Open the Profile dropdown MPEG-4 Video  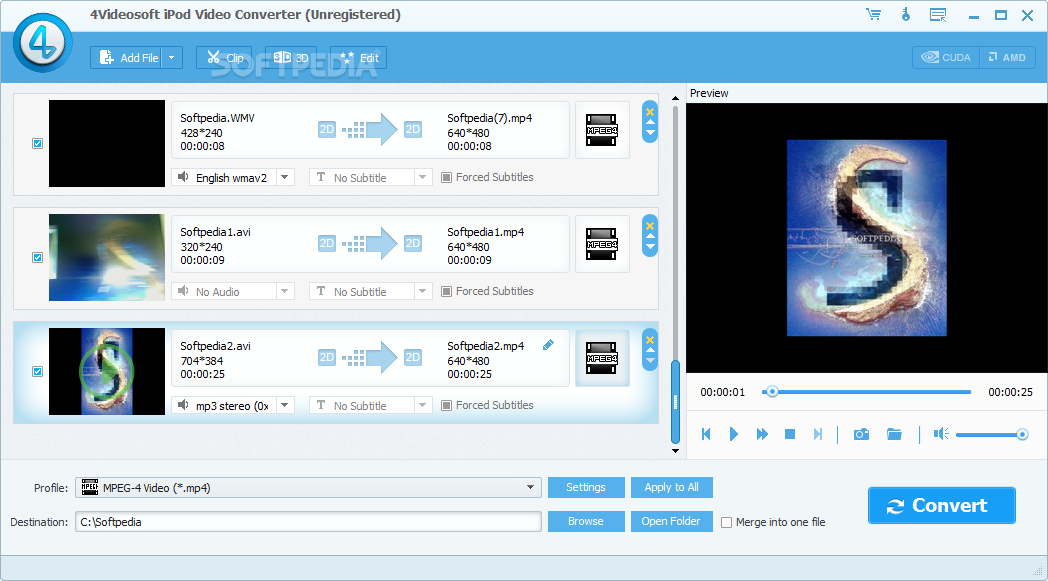tap(308, 487)
